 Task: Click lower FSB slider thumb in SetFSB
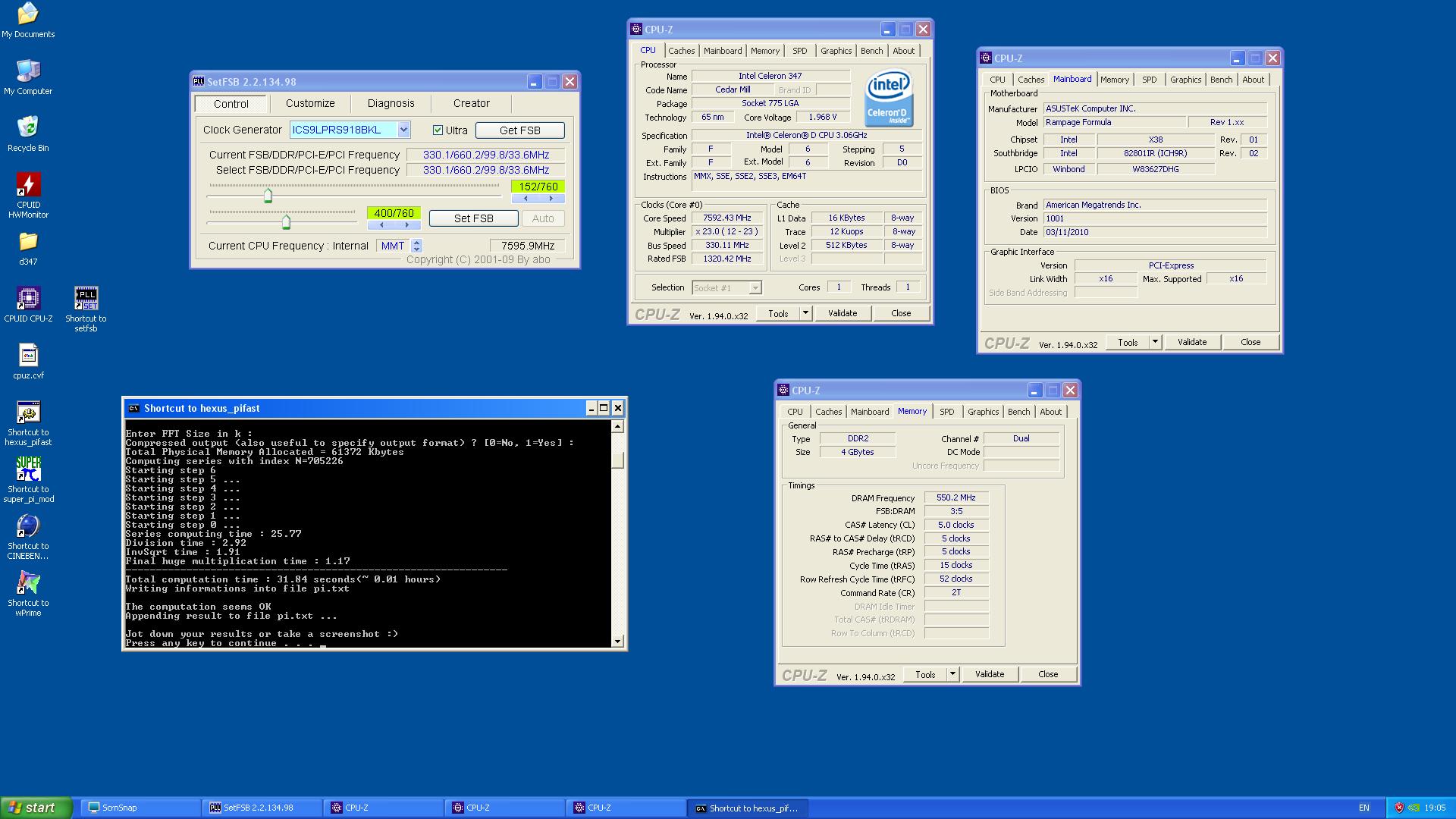286,222
